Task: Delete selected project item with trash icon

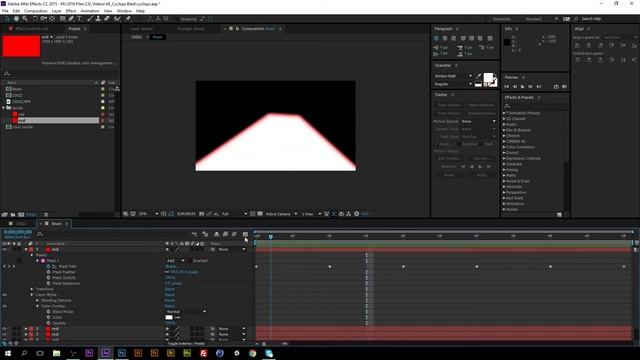Action: coord(46,214)
